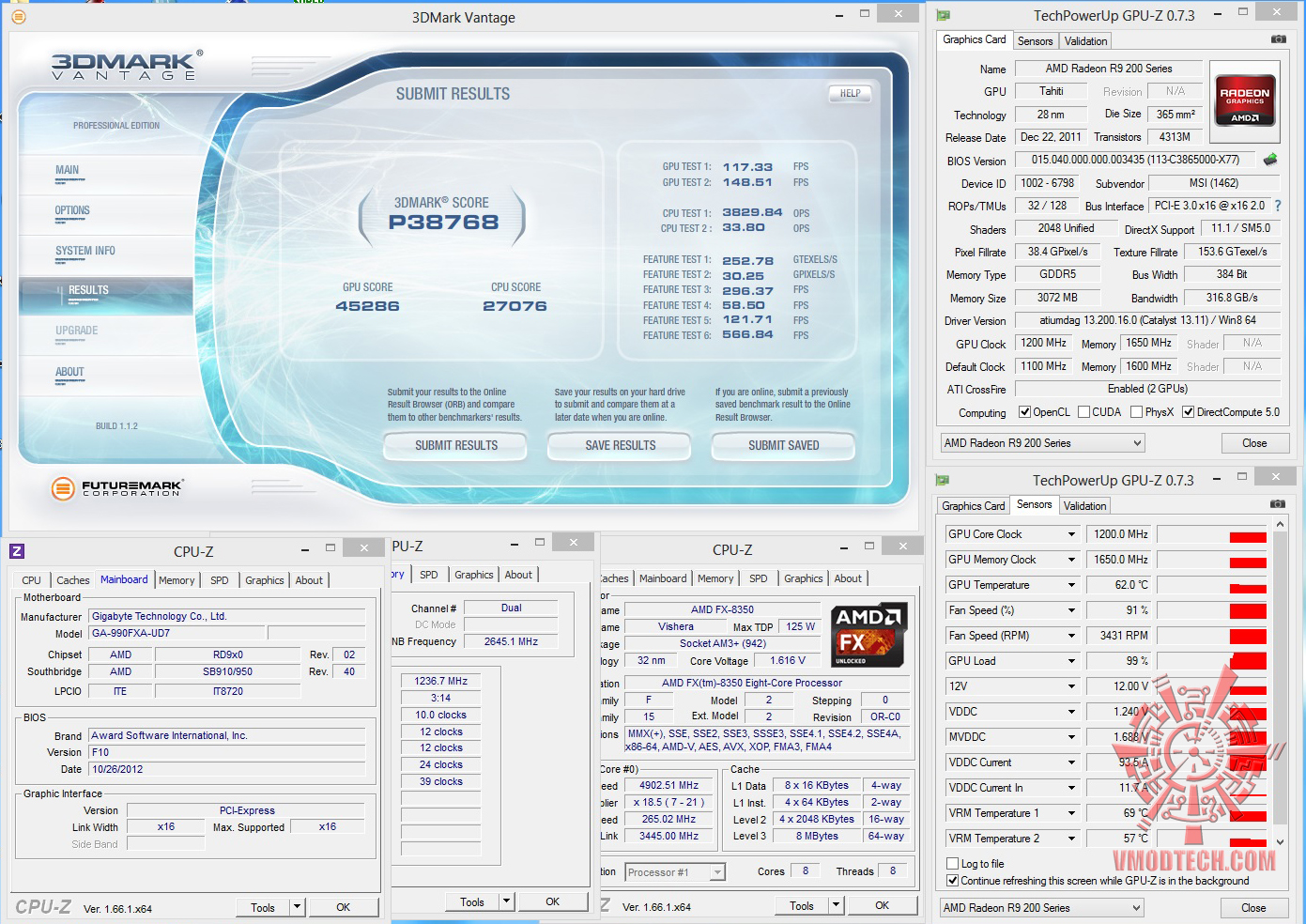Viewport: 1306px width, 924px height.
Task: Open the GPU Core Clock sensor dropdown
Action: [x=1071, y=534]
